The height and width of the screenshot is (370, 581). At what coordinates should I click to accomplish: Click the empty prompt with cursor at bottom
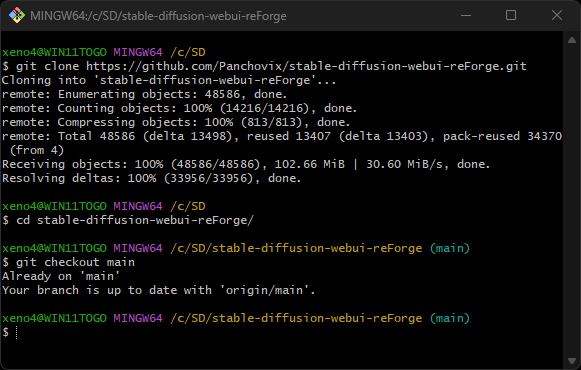pos(10,332)
